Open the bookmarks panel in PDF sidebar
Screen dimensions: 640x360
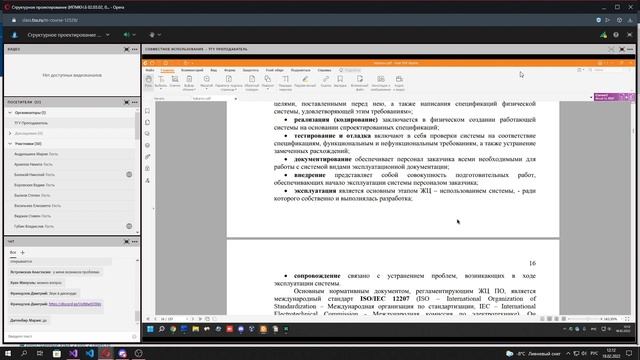[x=147, y=111]
